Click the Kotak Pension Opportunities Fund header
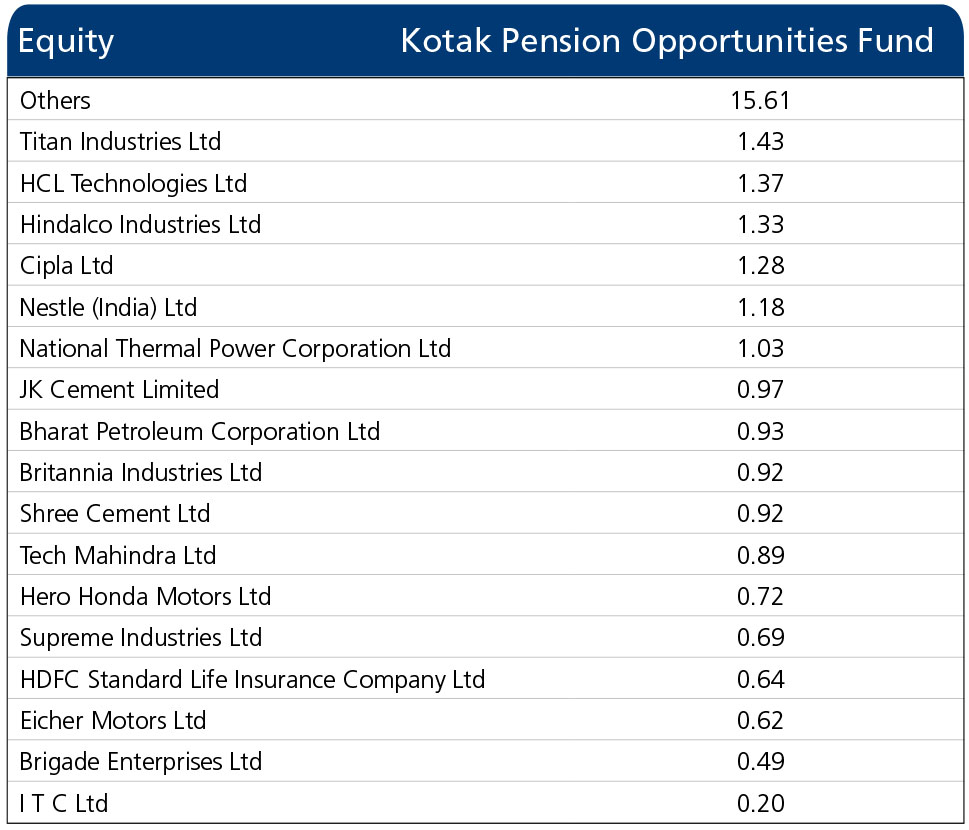The width and height of the screenshot is (969, 830). click(x=667, y=41)
